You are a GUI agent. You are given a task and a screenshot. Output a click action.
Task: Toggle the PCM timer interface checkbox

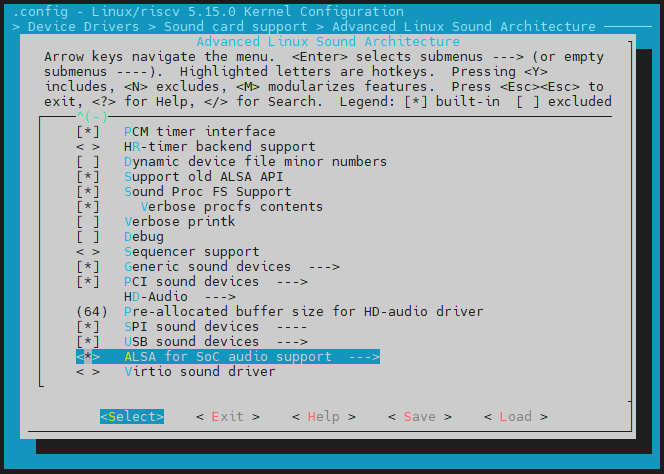coord(88,132)
